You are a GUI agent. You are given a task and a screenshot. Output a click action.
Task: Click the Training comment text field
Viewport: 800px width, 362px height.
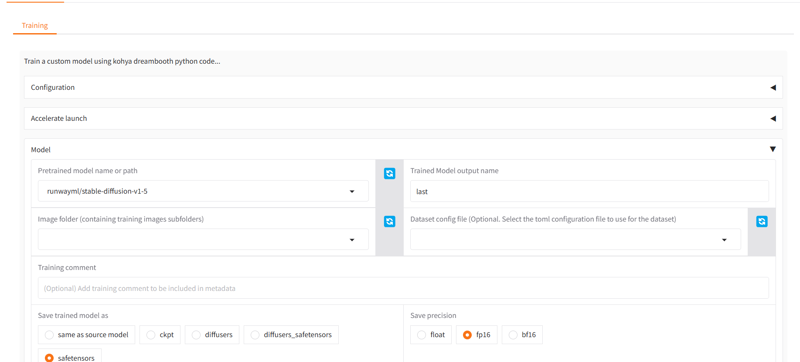coord(404,288)
